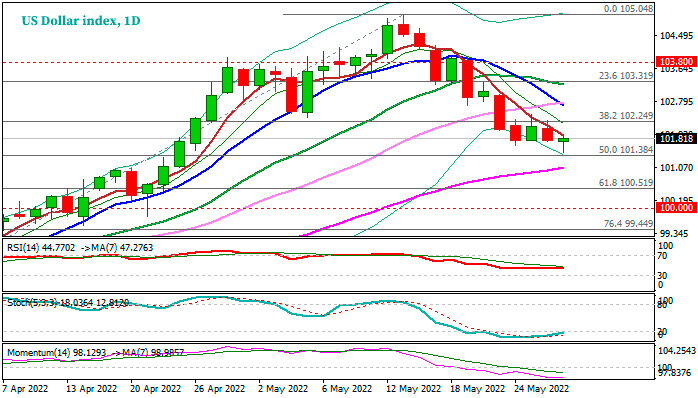This screenshot has height=398, width=698.
Task: Click the 2 May 2022 date label
Action: [x=284, y=389]
